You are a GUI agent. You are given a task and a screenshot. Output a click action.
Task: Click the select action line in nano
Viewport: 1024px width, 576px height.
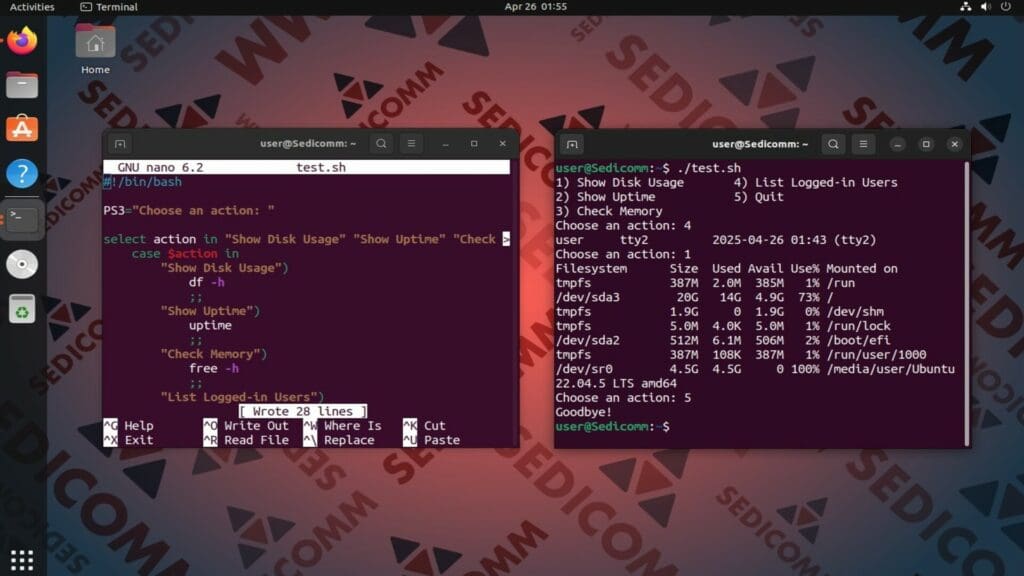coord(306,239)
